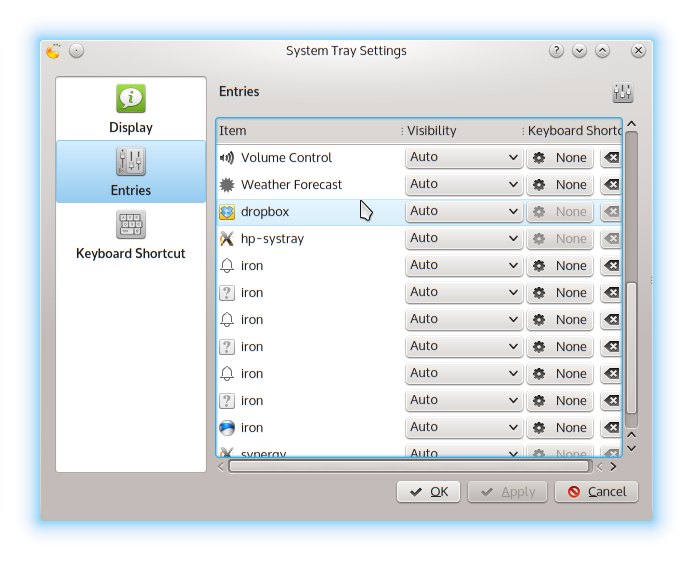Set shortcut using Weather Forecast None button
Screen dimensions: 693x561
560,185
